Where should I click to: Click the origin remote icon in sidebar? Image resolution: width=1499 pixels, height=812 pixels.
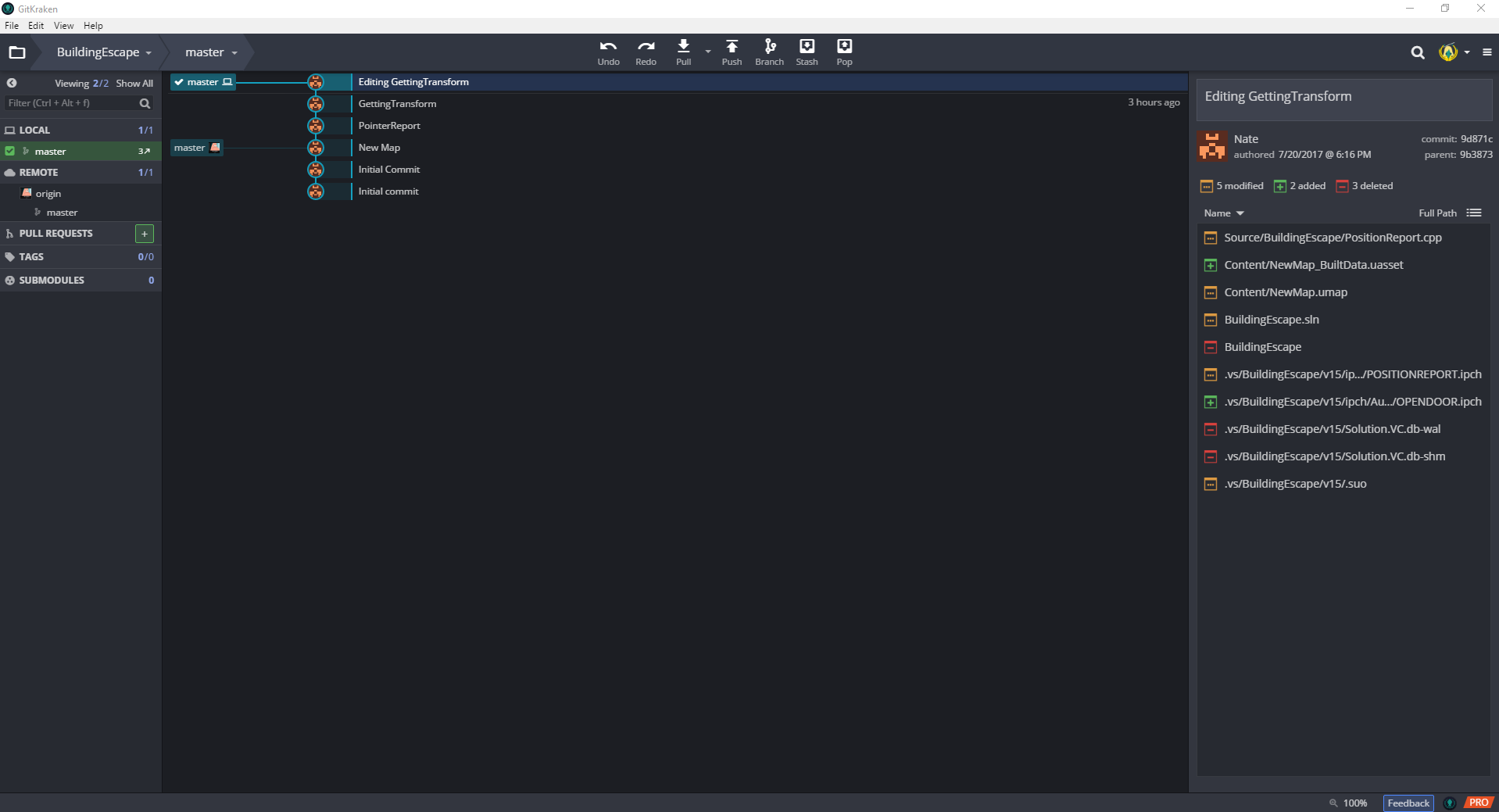coord(27,193)
